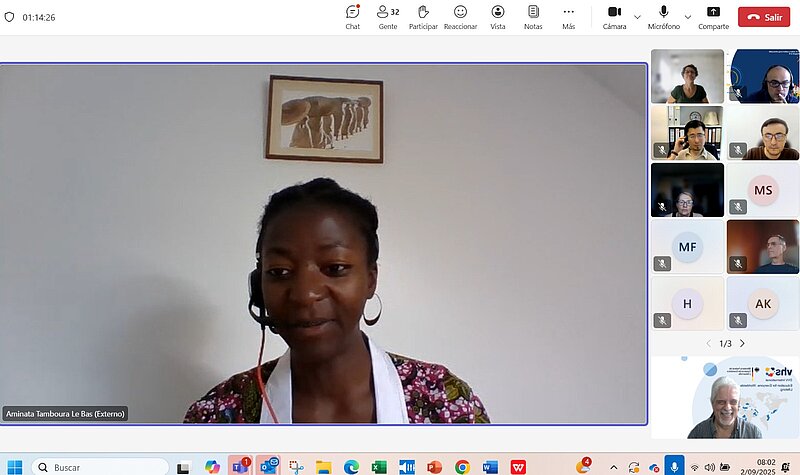The width and height of the screenshot is (800, 475).
Task: Open the meeting Chat panel
Action: pyautogui.click(x=352, y=17)
